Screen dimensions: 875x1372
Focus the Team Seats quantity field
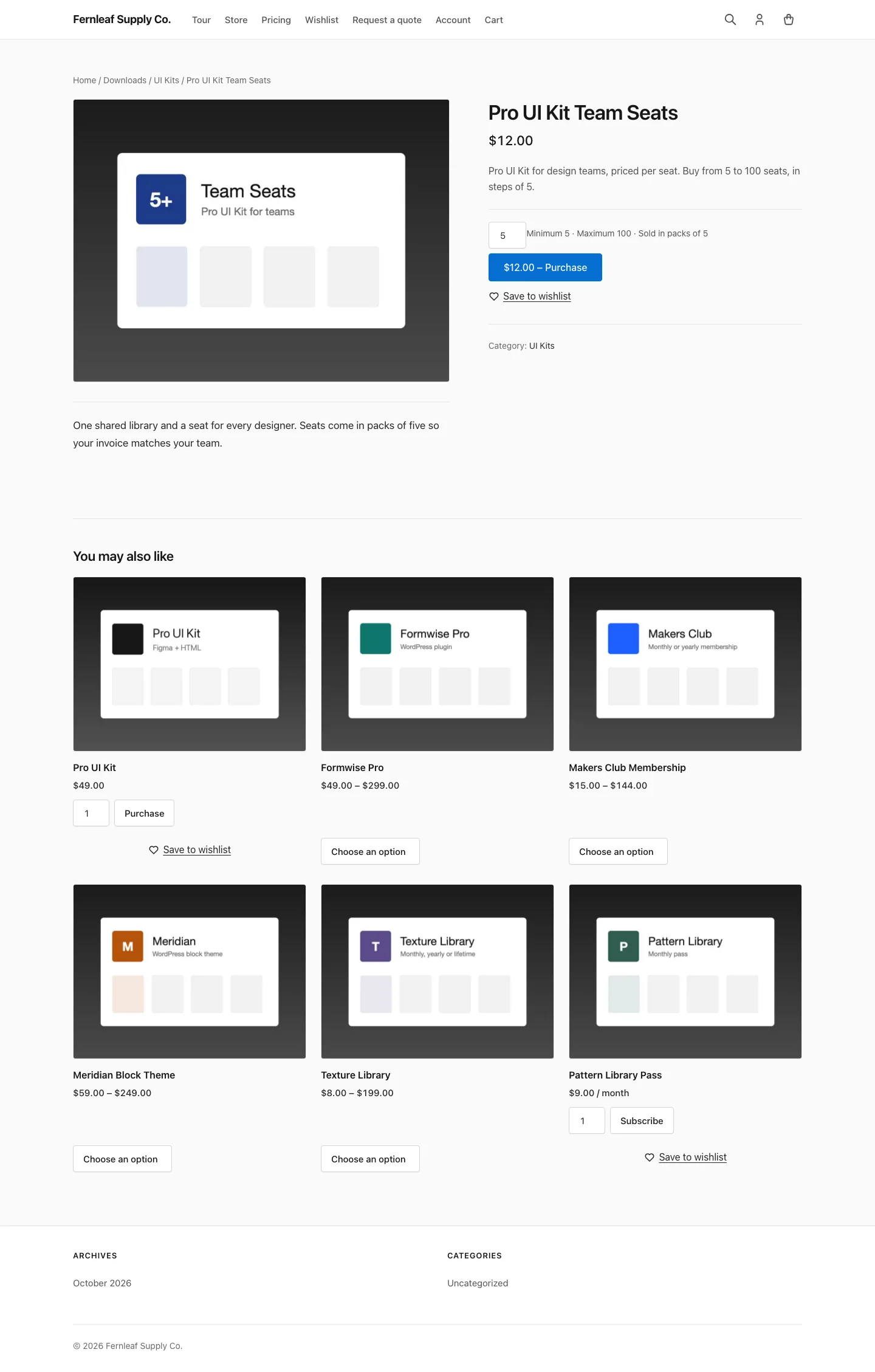tap(507, 235)
